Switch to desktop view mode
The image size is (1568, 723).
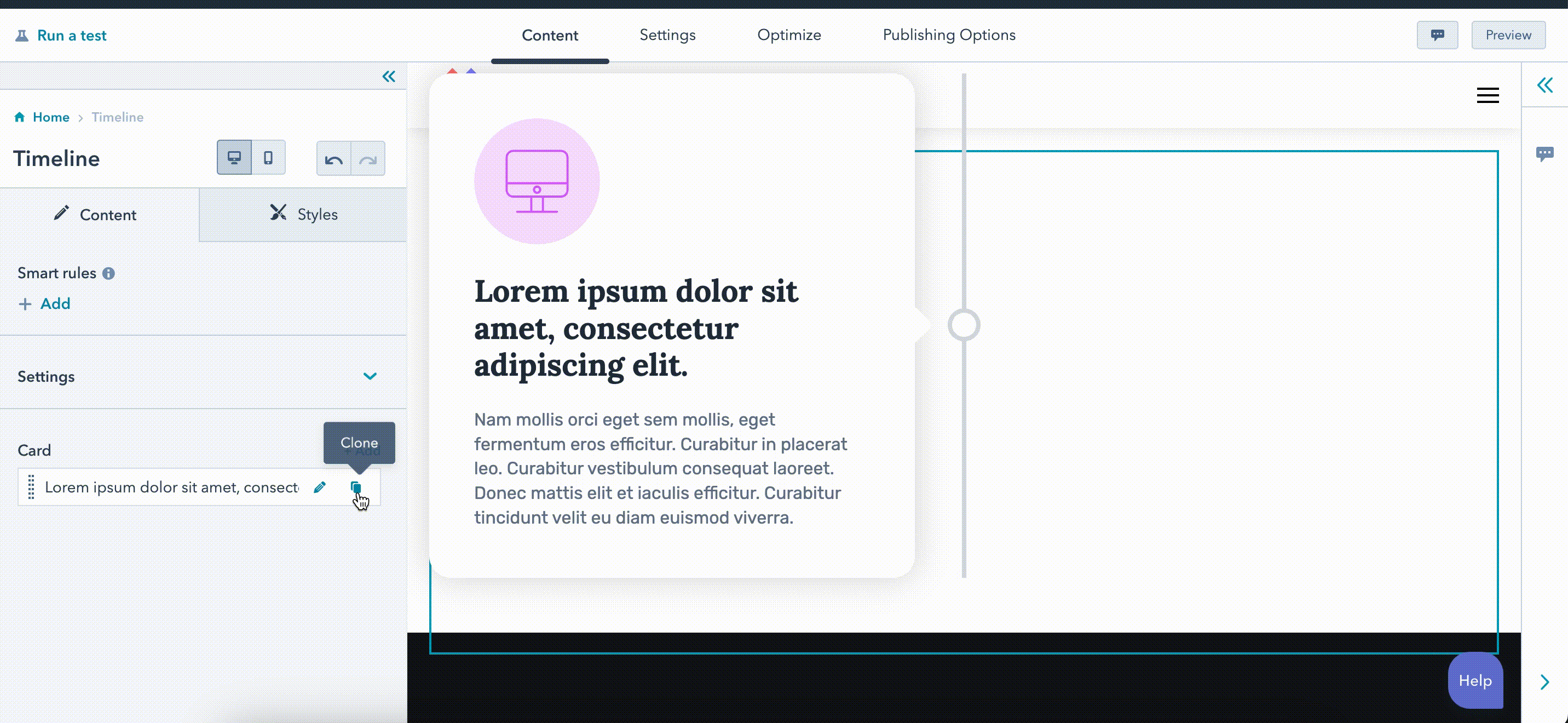point(234,158)
